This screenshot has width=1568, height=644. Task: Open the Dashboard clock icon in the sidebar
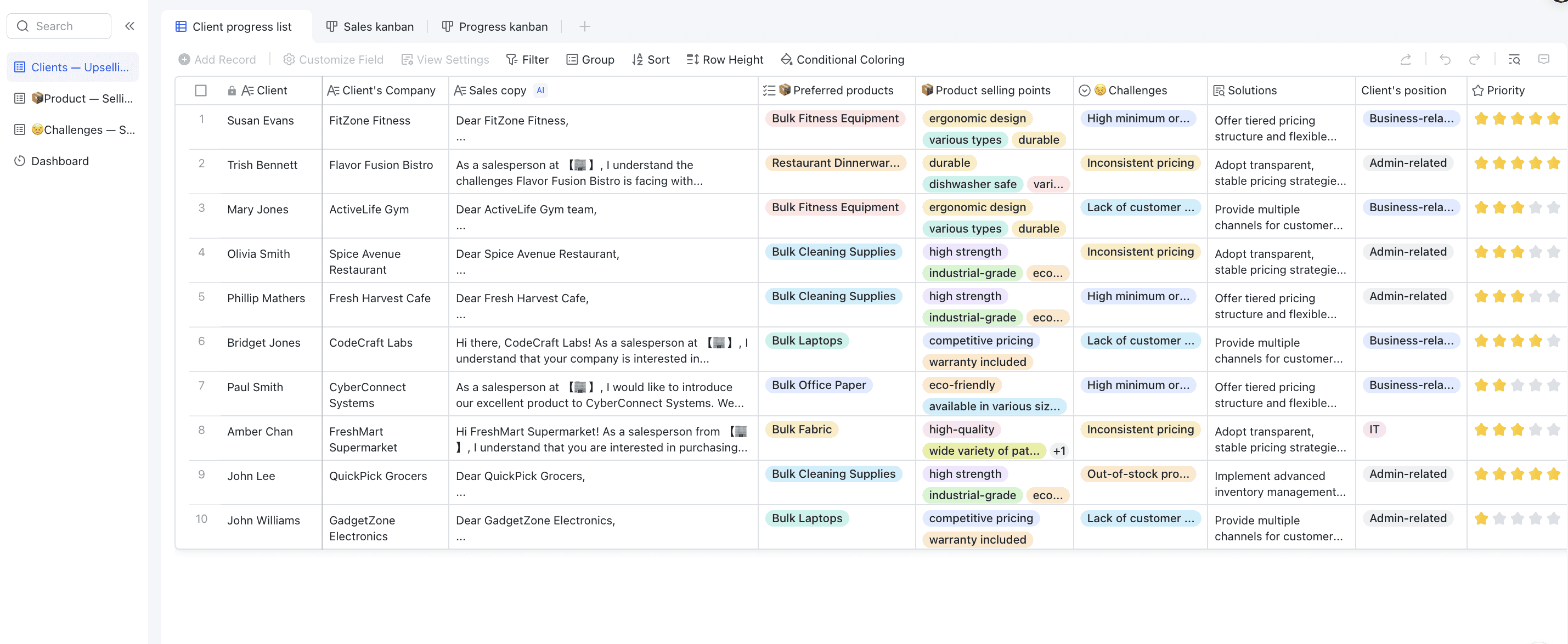(20, 161)
